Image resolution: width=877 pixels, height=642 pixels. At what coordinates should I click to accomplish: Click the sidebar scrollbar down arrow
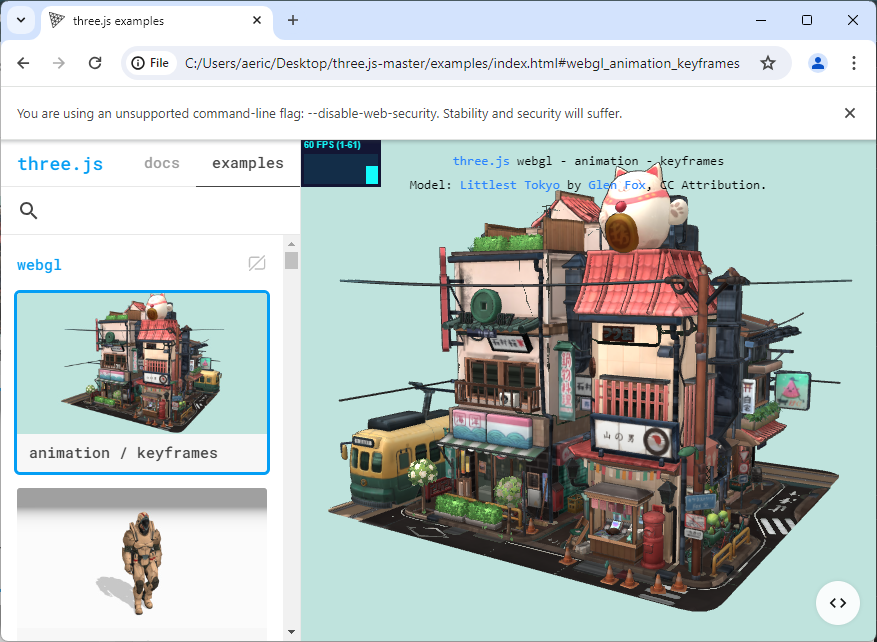(291, 632)
